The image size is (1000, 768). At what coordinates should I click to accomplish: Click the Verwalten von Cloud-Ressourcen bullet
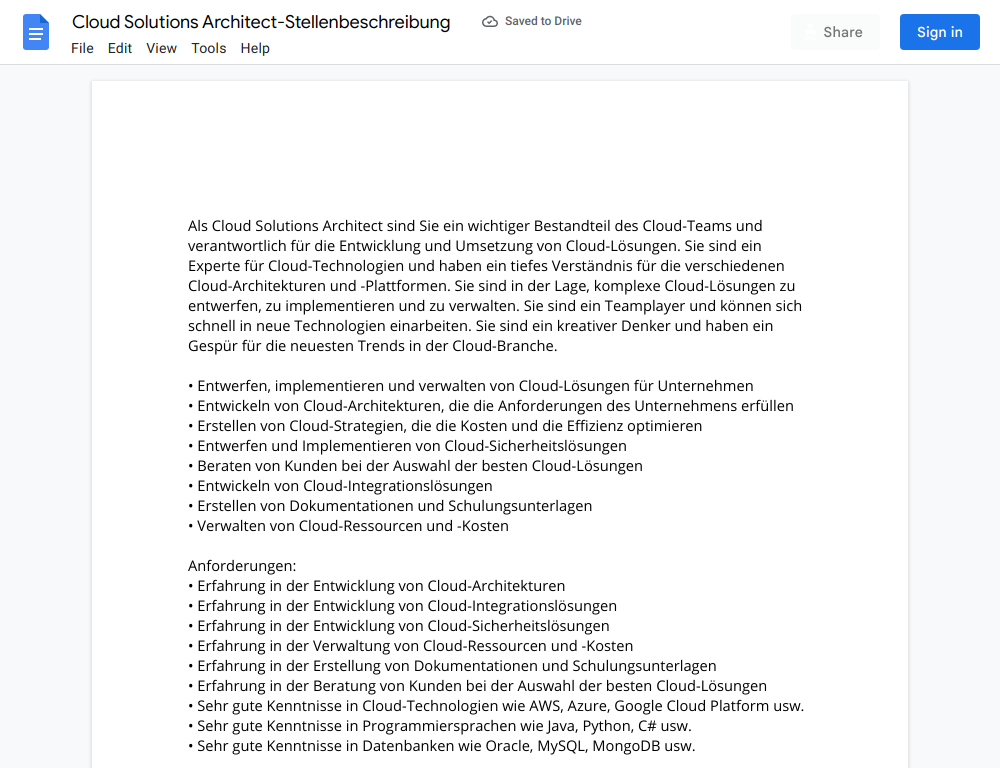[348, 526]
